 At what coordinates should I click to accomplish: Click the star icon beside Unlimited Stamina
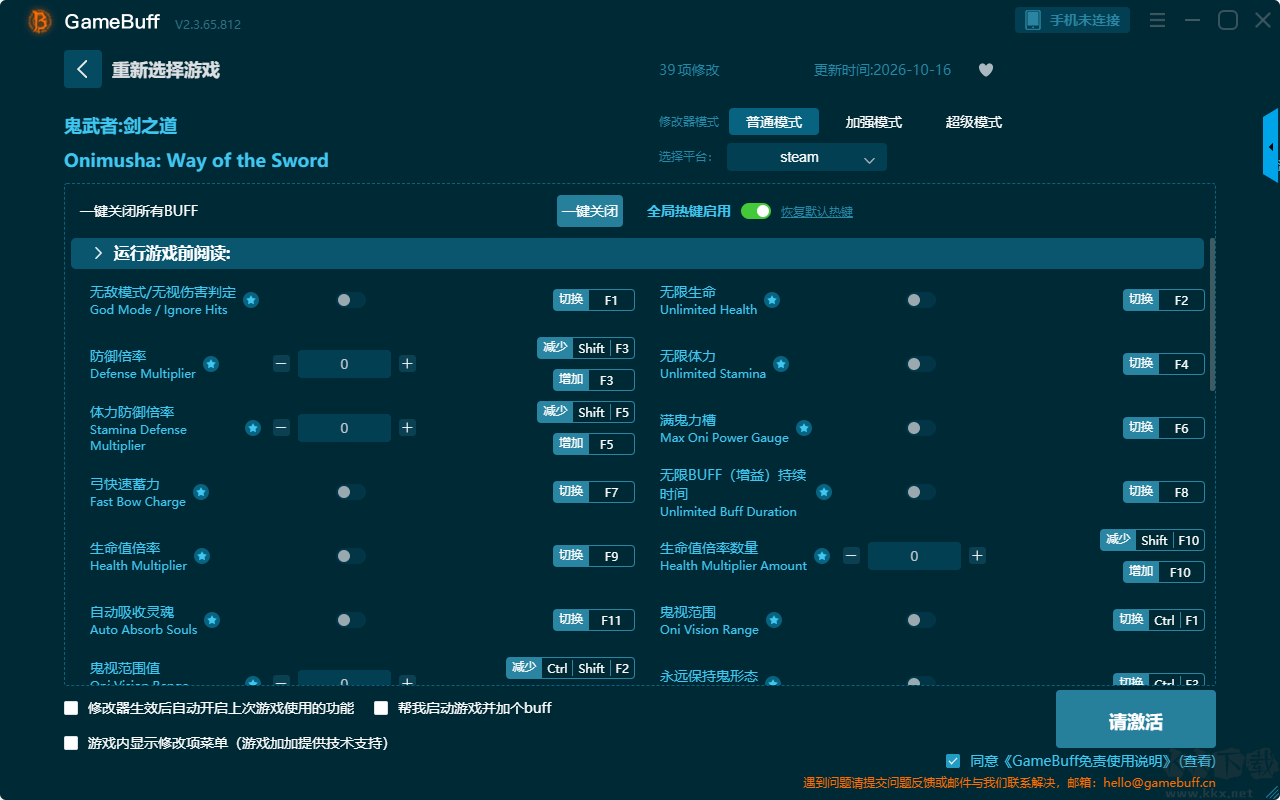point(781,364)
